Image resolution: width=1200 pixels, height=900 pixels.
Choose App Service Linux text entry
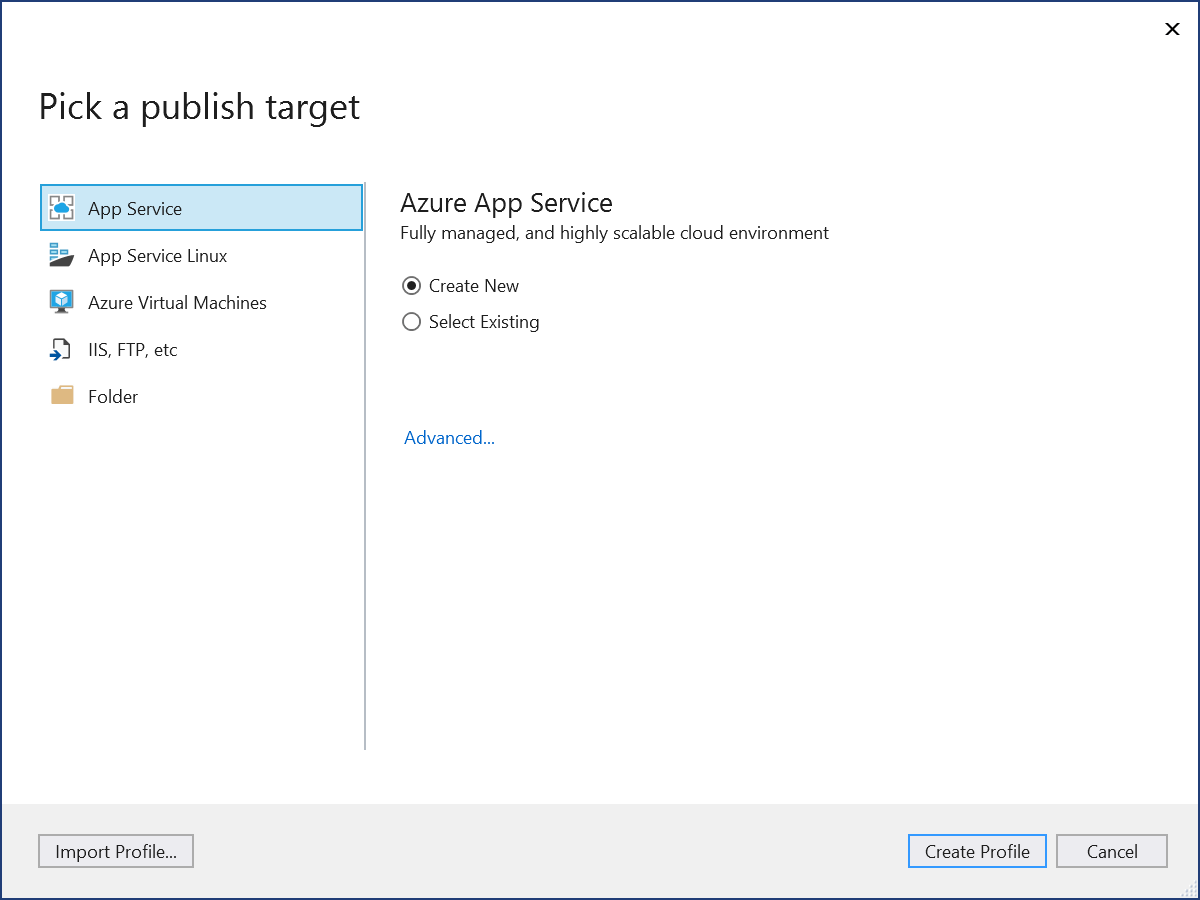point(157,256)
